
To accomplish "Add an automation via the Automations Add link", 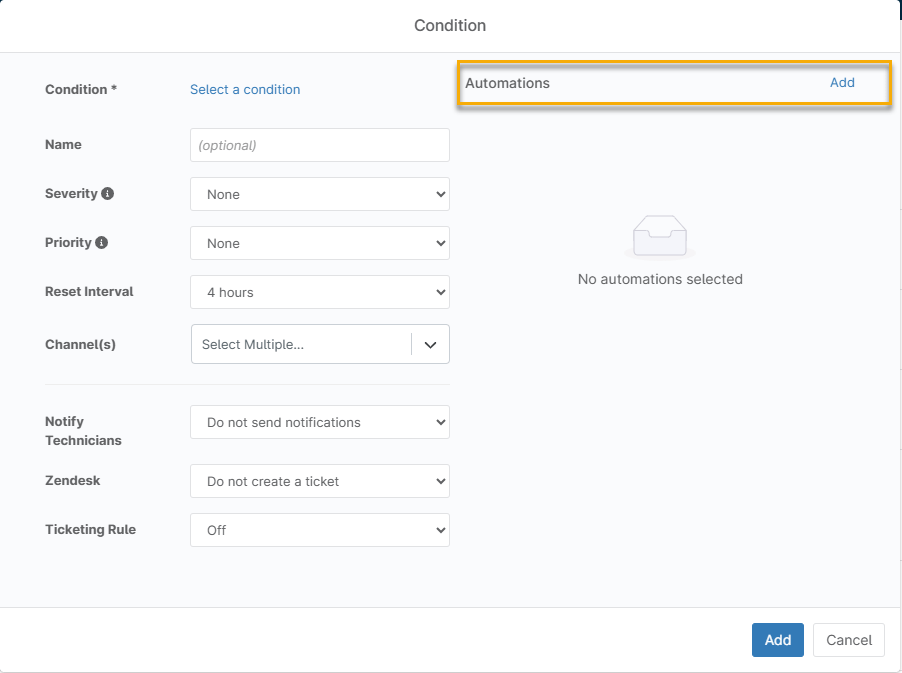I will coord(842,83).
